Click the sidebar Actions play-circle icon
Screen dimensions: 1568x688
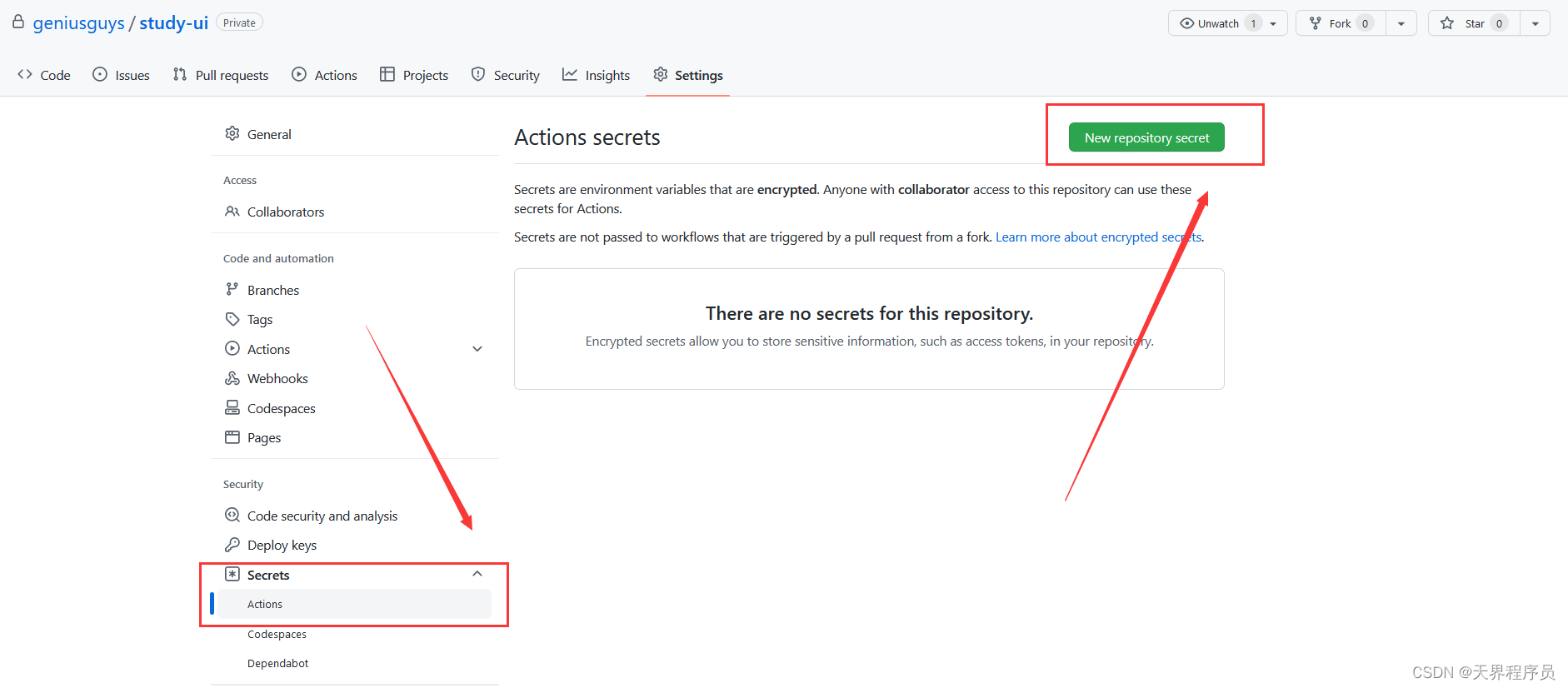(232, 348)
